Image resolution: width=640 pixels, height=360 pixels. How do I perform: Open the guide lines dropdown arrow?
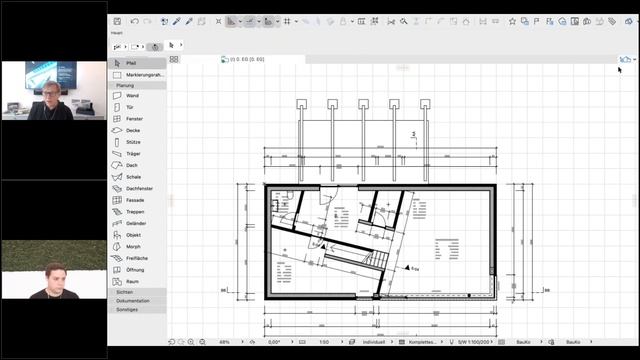240,22
